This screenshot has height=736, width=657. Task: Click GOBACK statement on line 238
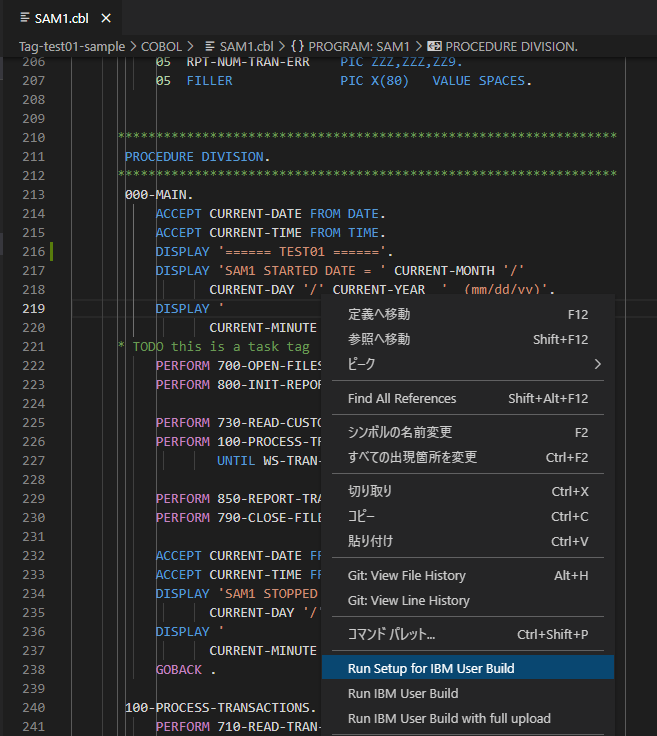[x=179, y=670]
